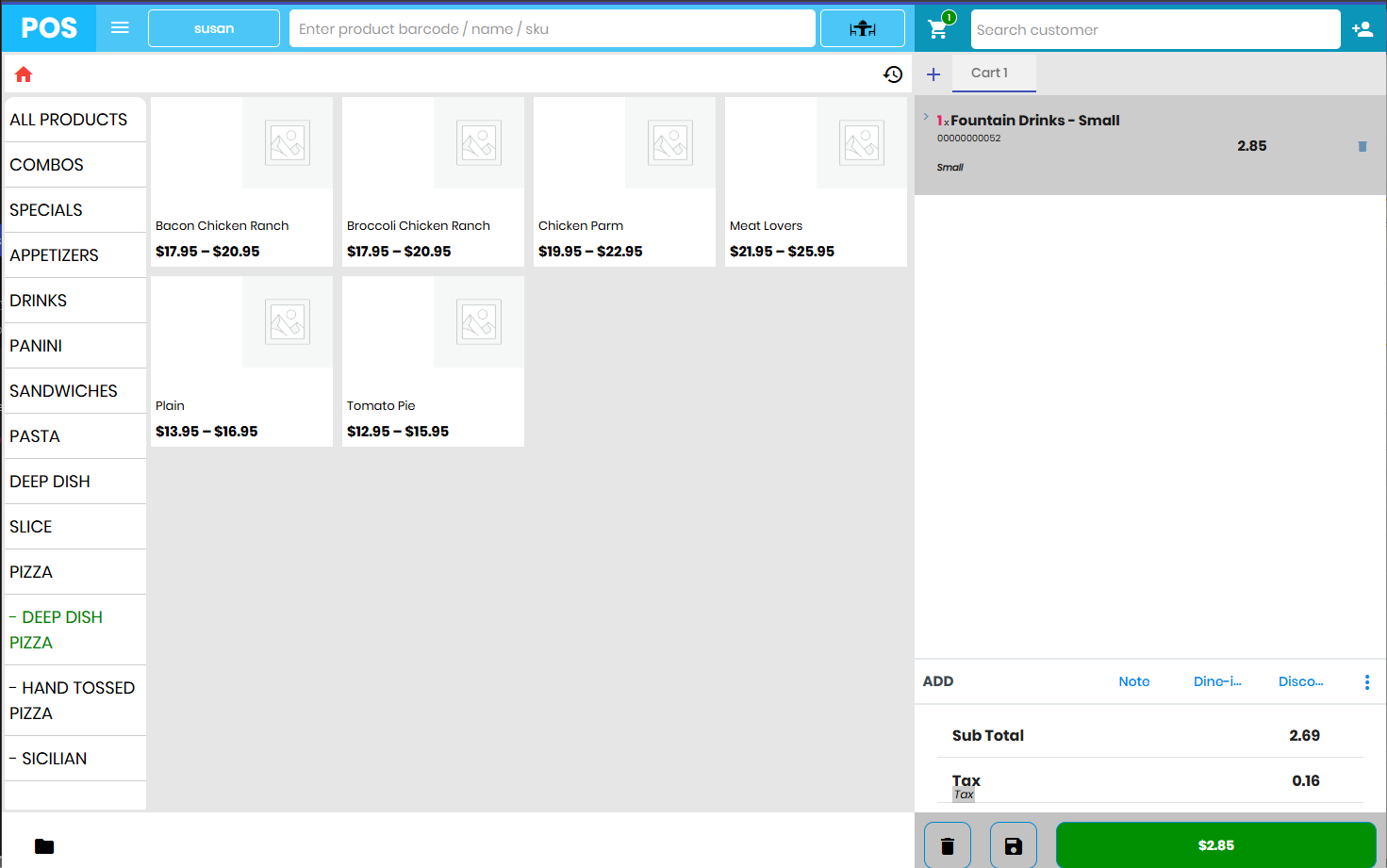Open order history clock icon

(893, 74)
